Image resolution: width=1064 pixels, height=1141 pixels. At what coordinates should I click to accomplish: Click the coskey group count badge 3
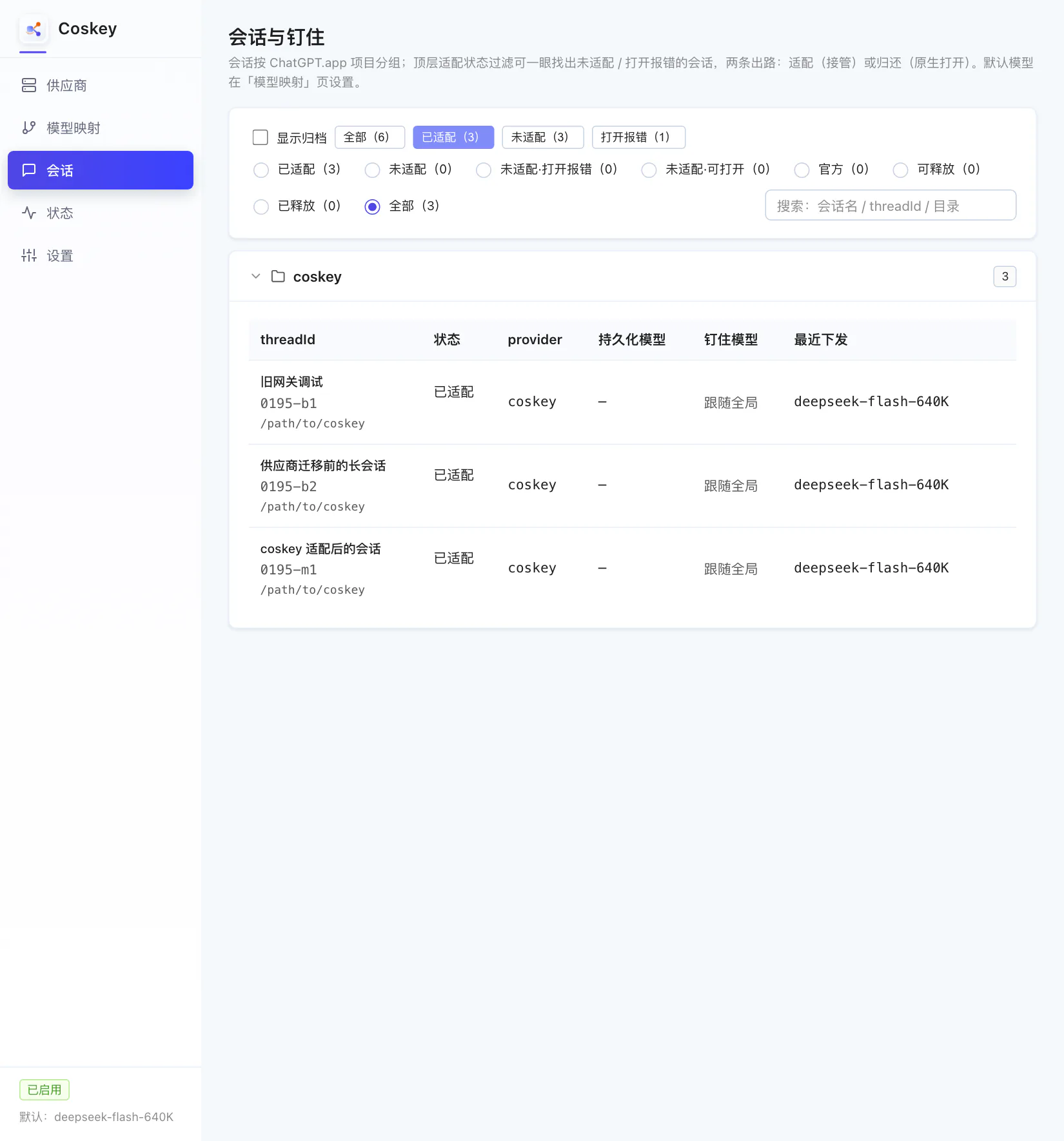point(1005,277)
